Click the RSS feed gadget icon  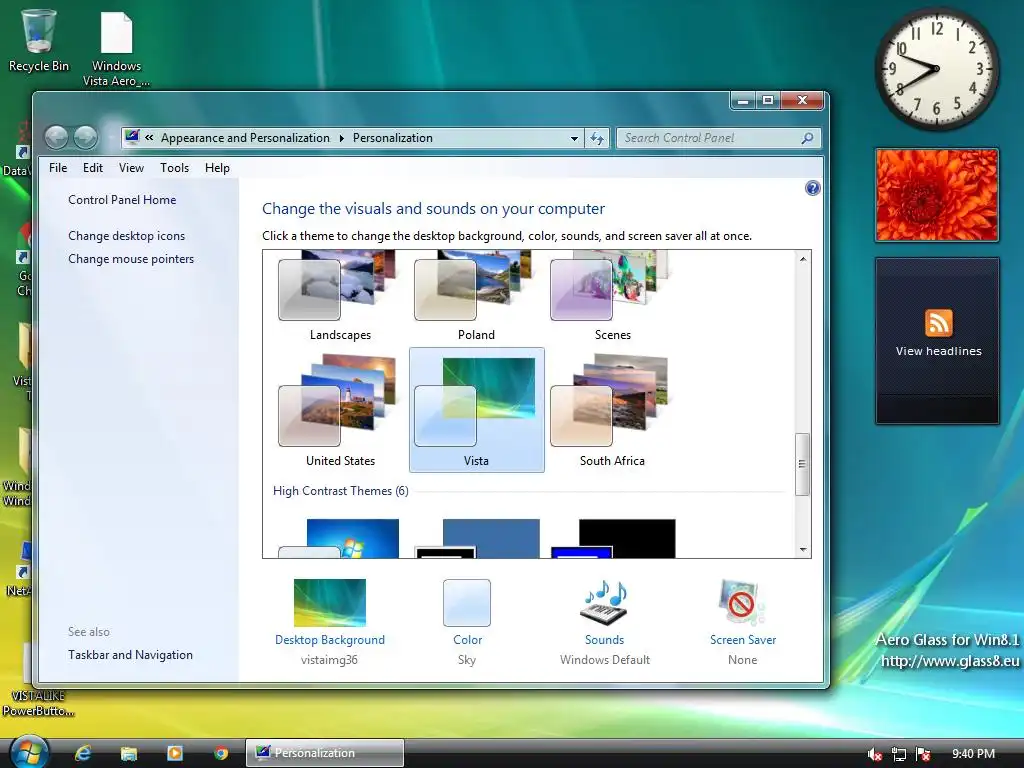(938, 323)
